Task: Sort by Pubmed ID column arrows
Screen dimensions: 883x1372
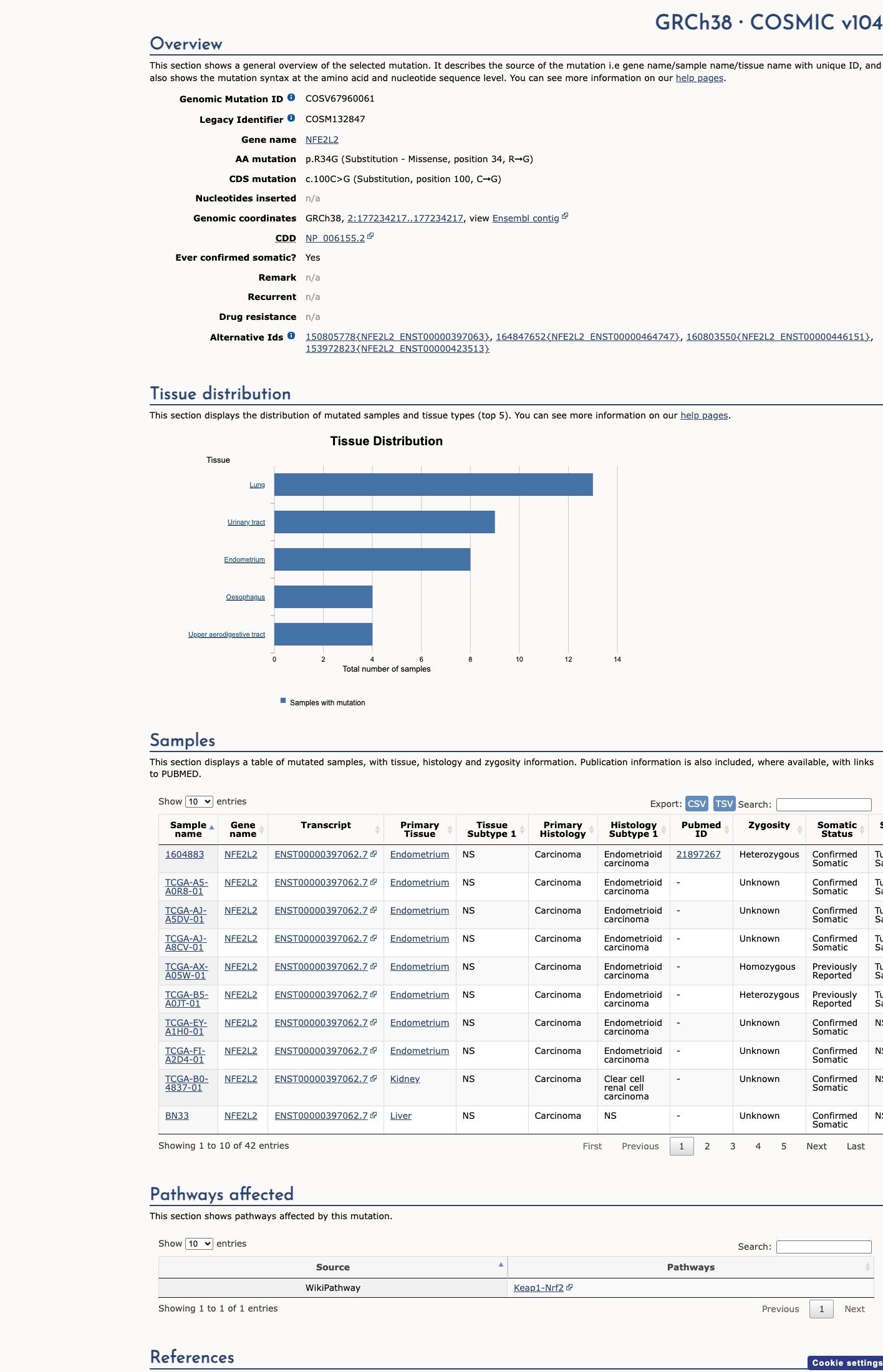Action: click(726, 829)
